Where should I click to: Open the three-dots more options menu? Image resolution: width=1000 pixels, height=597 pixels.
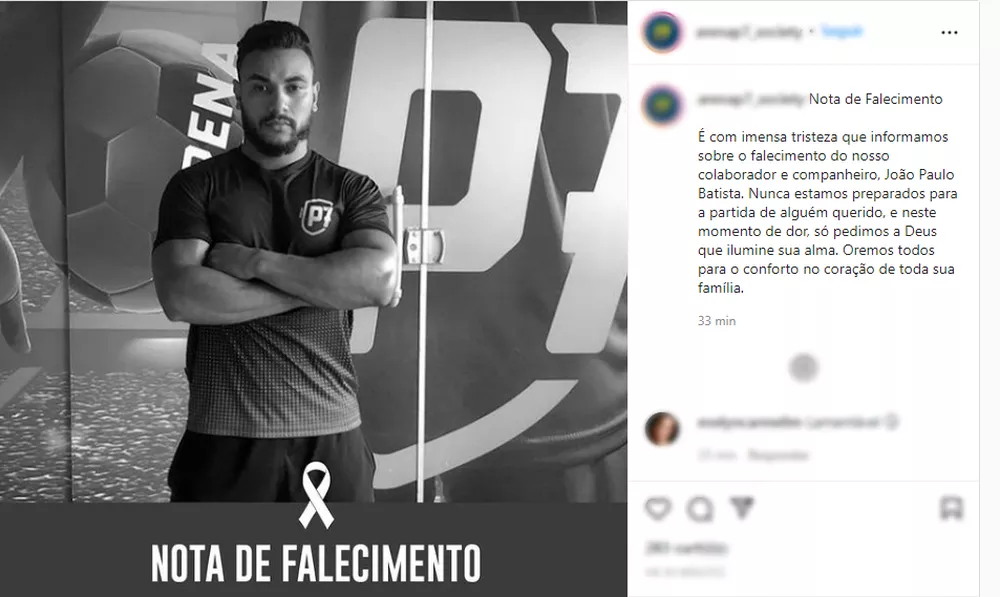(949, 33)
